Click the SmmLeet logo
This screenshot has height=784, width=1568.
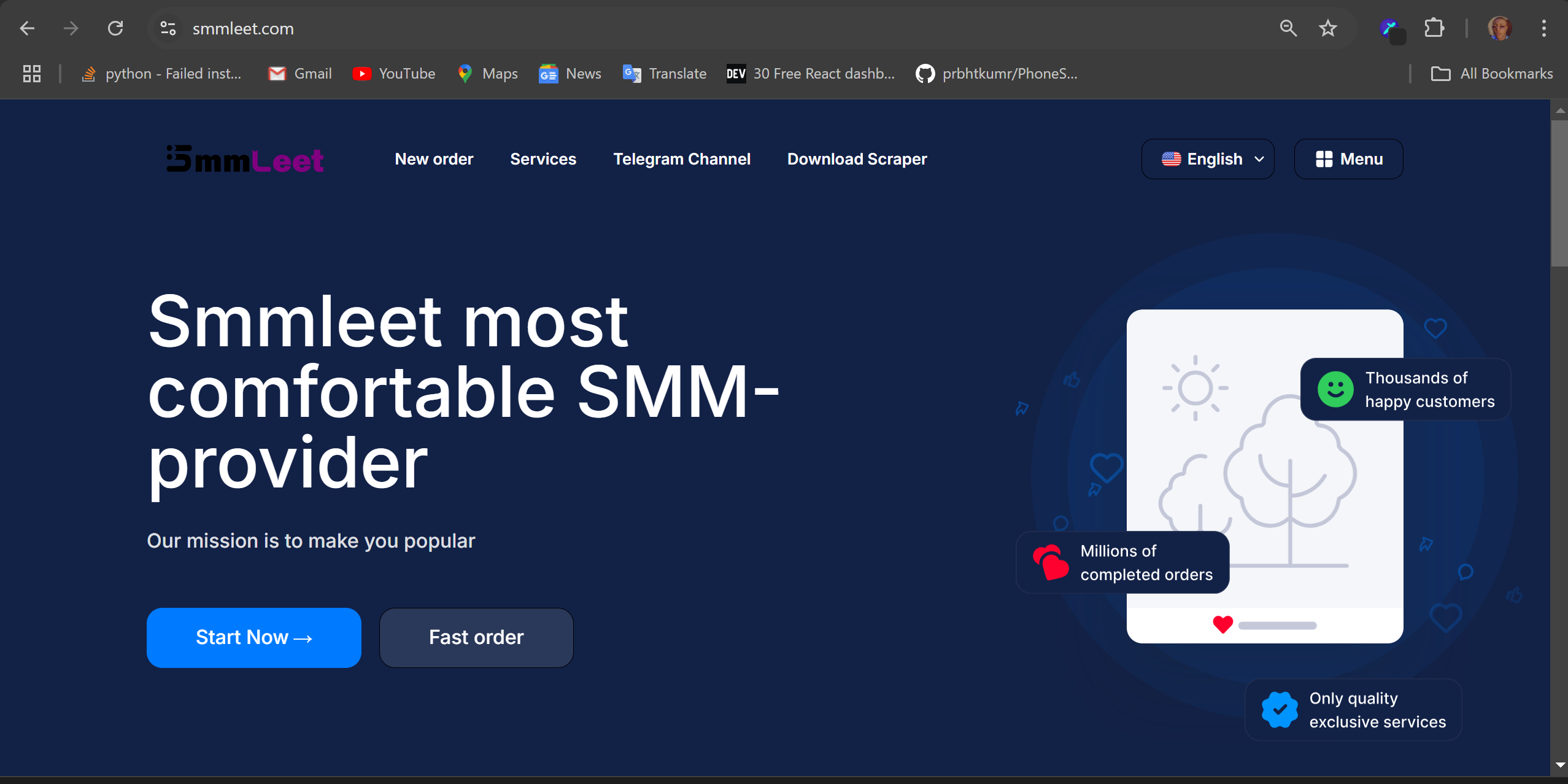pyautogui.click(x=245, y=159)
